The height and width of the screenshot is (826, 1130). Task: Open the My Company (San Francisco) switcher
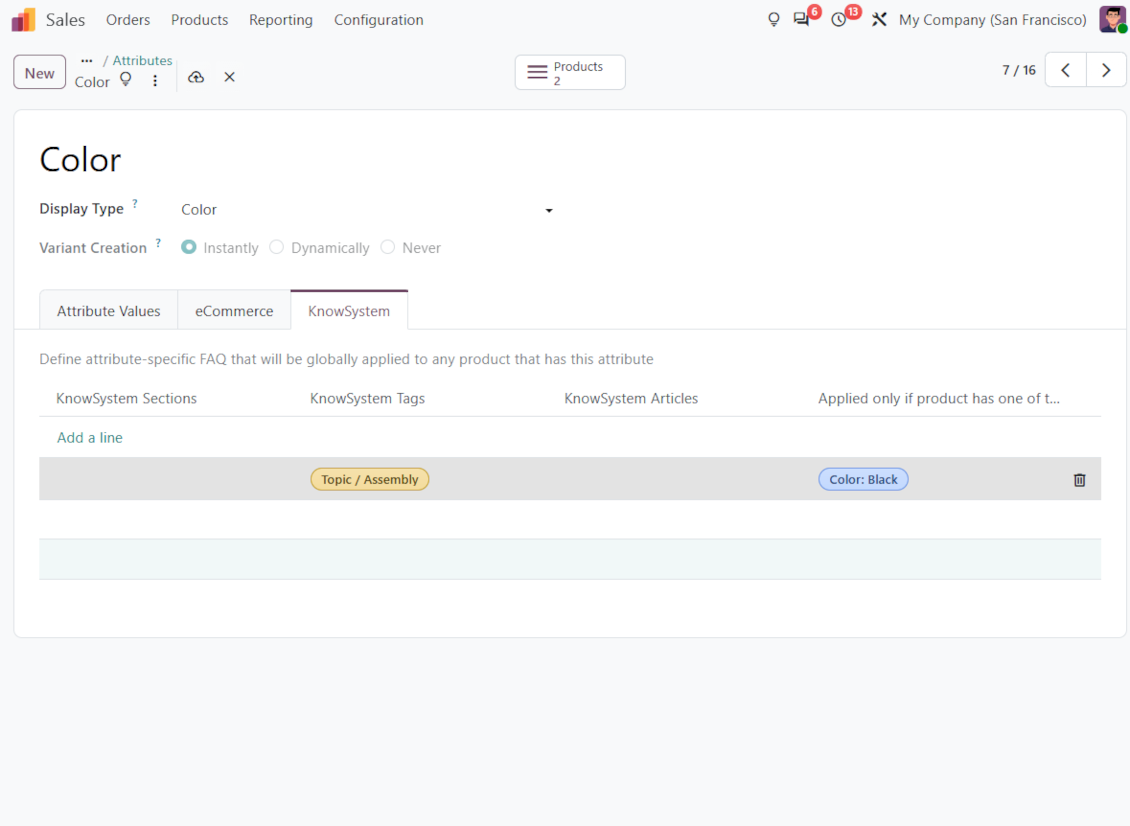coord(992,19)
